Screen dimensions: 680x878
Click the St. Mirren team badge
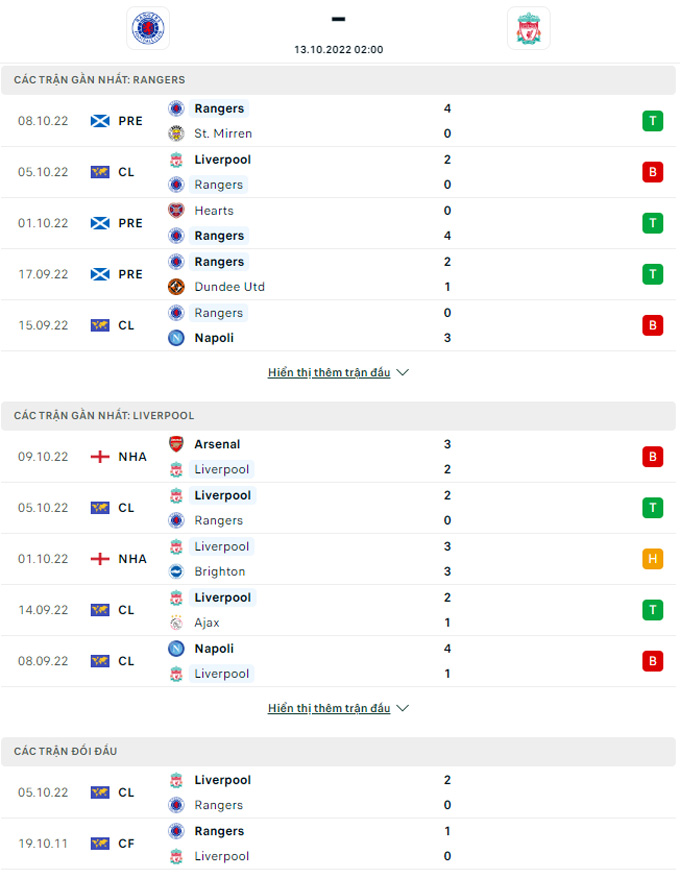pyautogui.click(x=176, y=134)
